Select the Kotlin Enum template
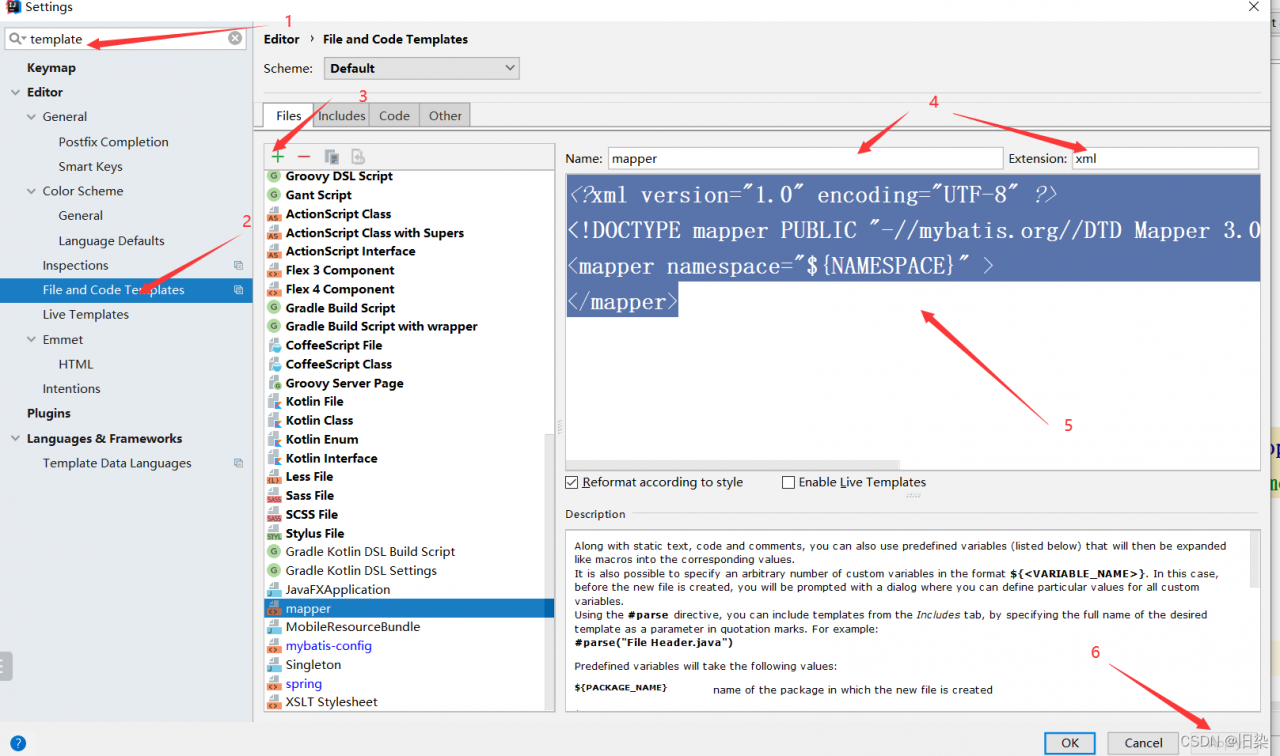 point(322,439)
